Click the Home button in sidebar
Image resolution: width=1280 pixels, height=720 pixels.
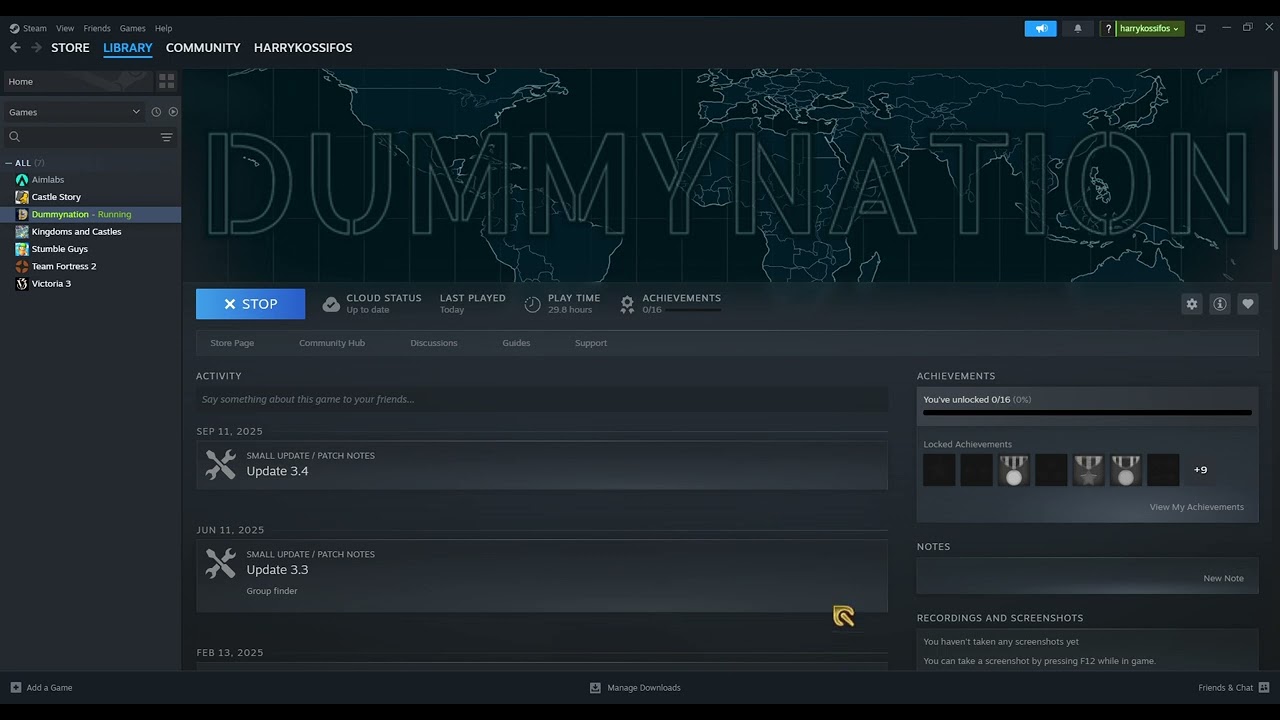78,81
